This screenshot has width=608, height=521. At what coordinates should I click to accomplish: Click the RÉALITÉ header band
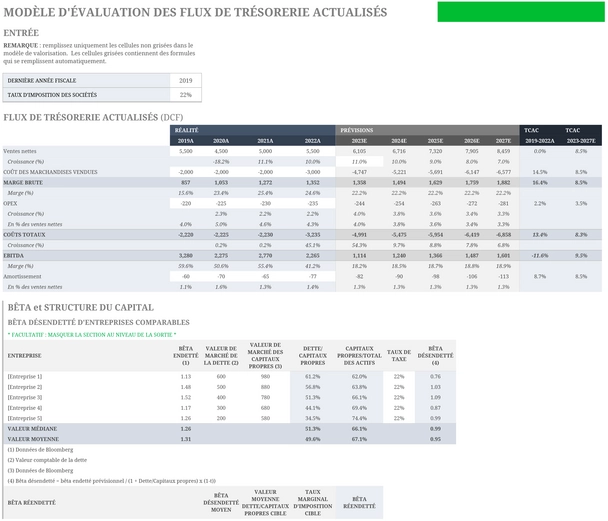click(x=252, y=130)
